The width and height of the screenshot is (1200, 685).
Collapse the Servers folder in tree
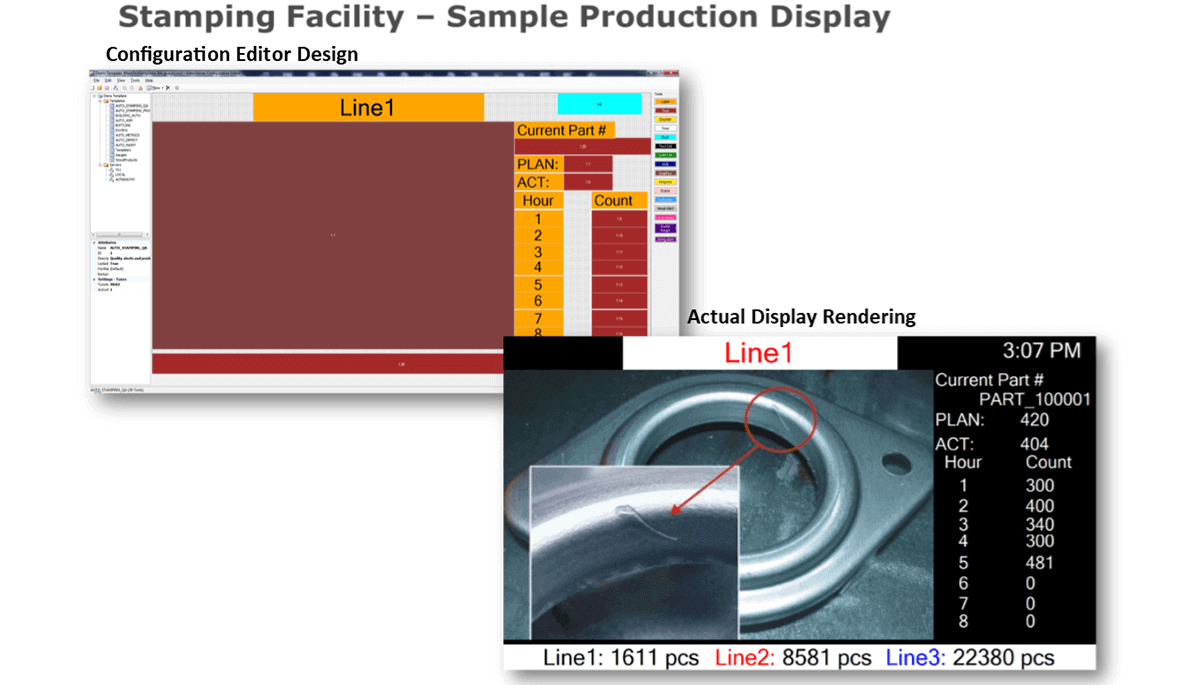coord(99,164)
